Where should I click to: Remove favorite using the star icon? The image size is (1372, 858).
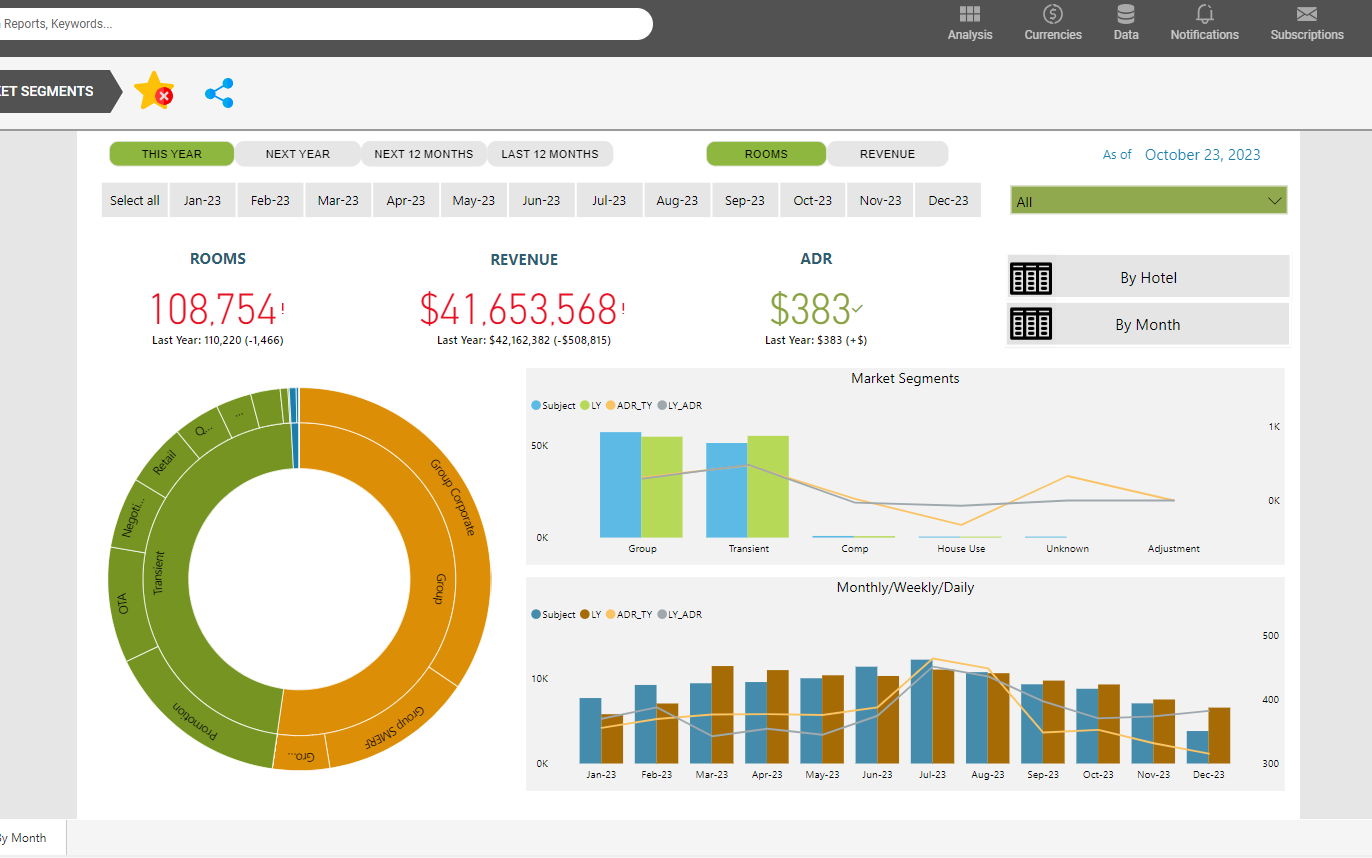coord(154,91)
